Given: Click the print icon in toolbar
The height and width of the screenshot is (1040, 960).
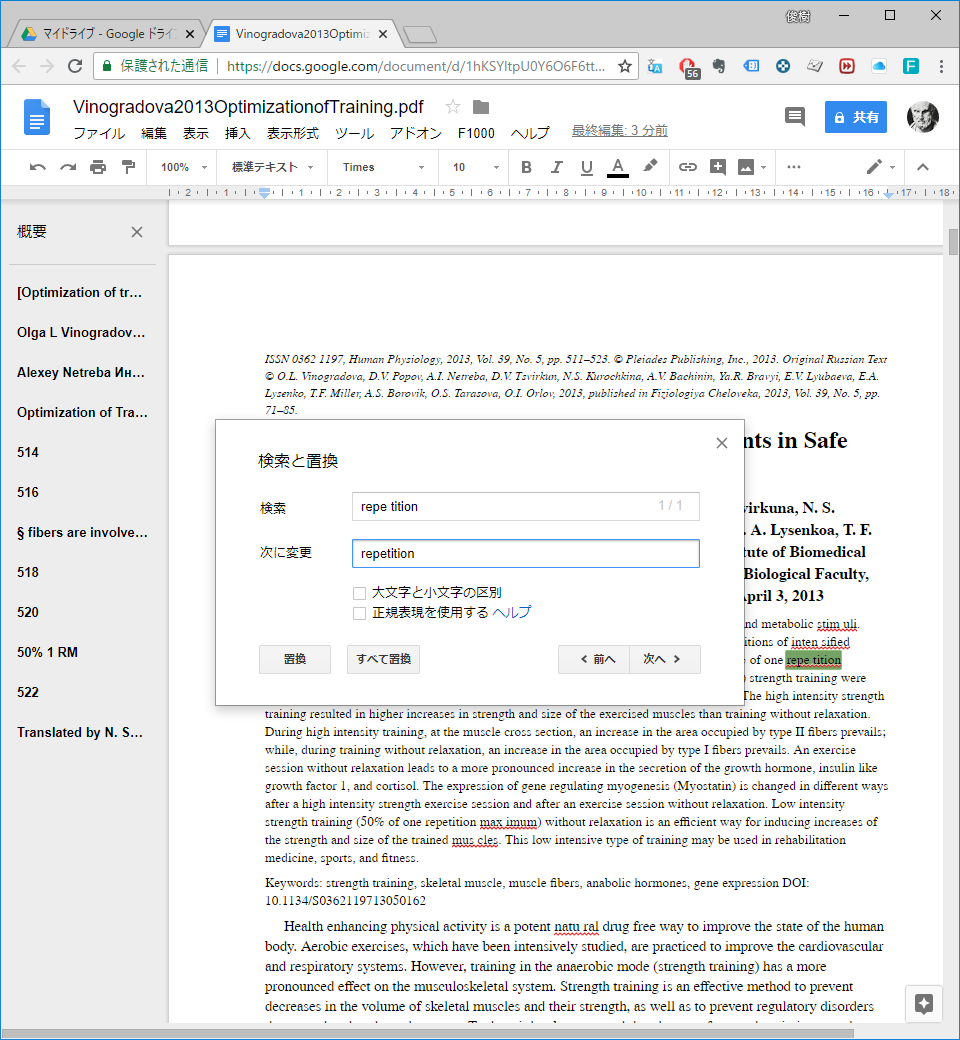Looking at the screenshot, I should tap(97, 167).
